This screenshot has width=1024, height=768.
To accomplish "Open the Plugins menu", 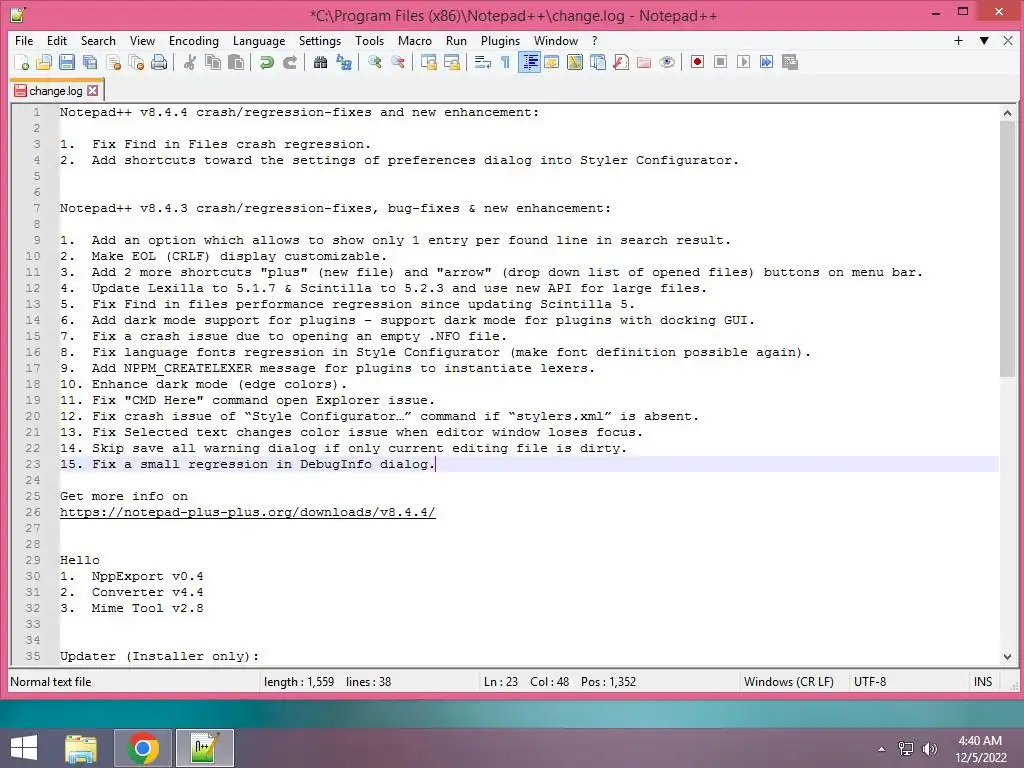I will [x=500, y=40].
